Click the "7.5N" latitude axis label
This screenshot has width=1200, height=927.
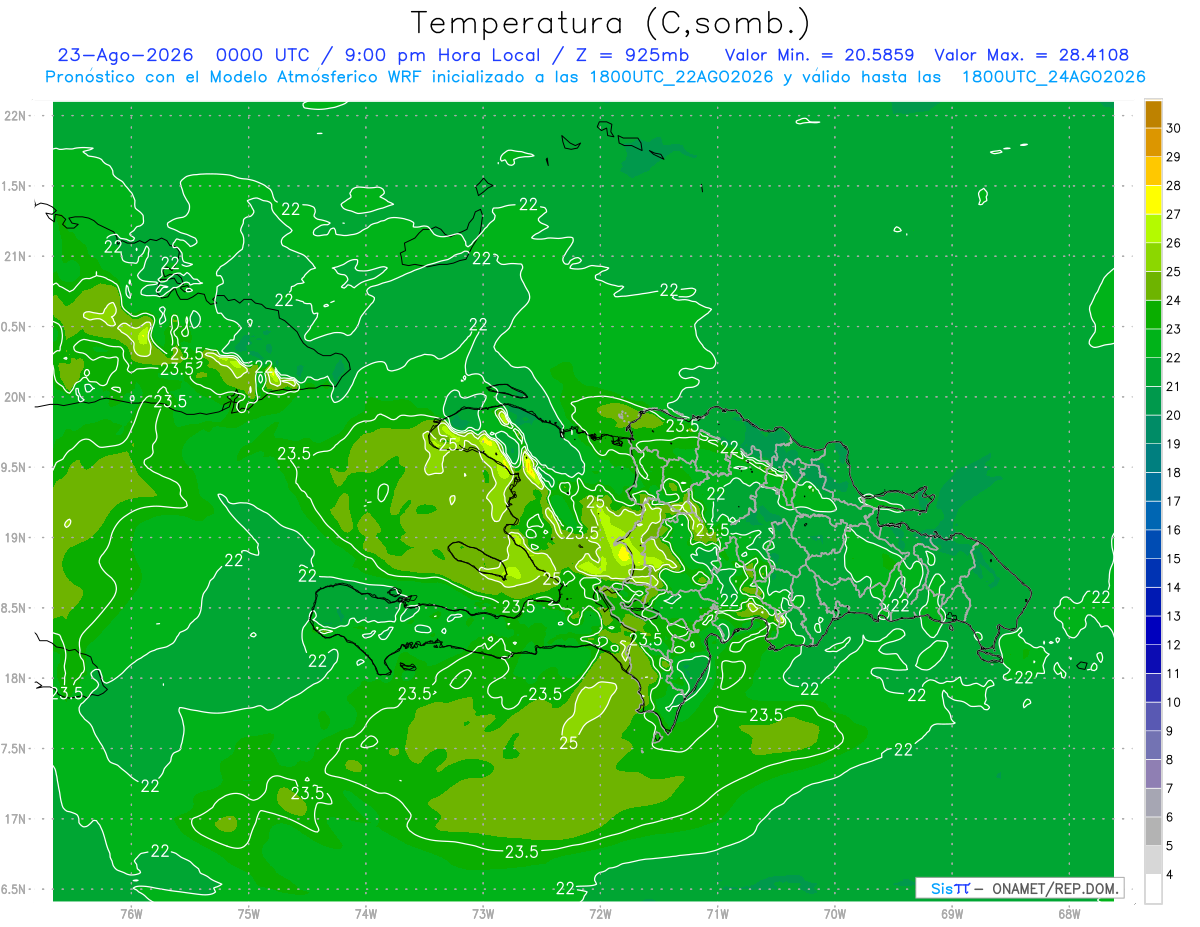[x=15, y=749]
